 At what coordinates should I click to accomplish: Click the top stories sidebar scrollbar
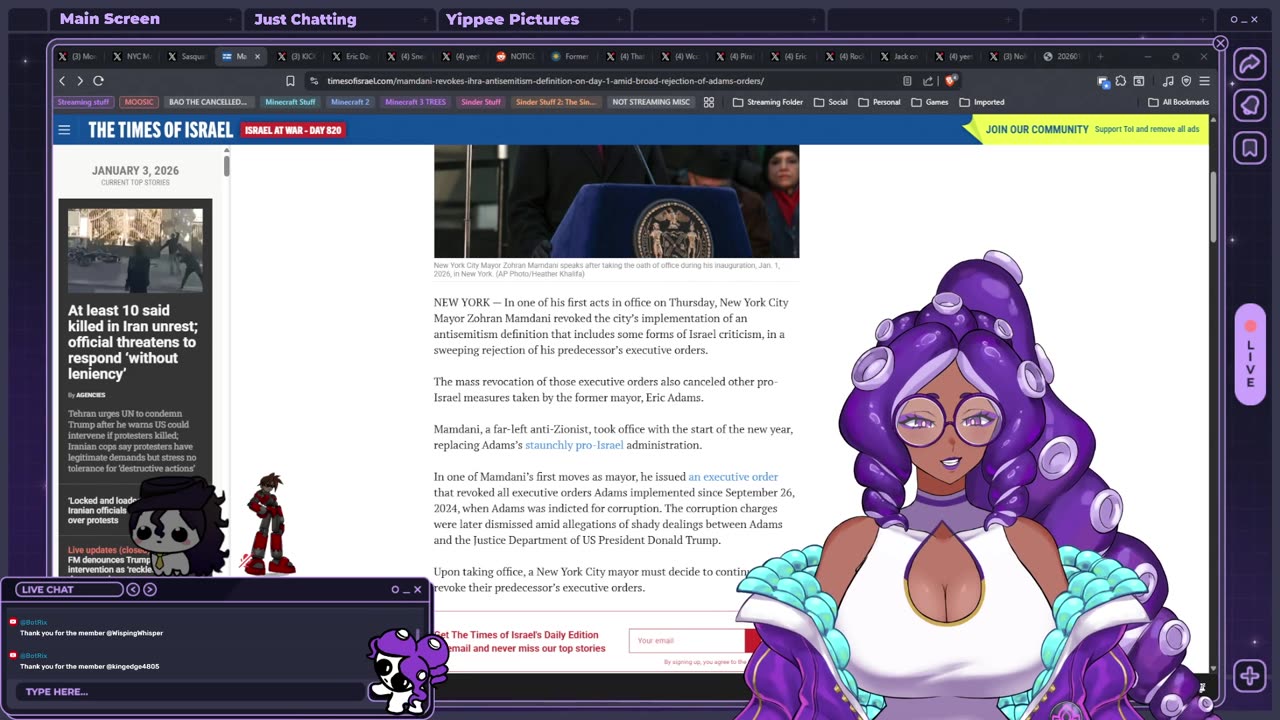227,164
